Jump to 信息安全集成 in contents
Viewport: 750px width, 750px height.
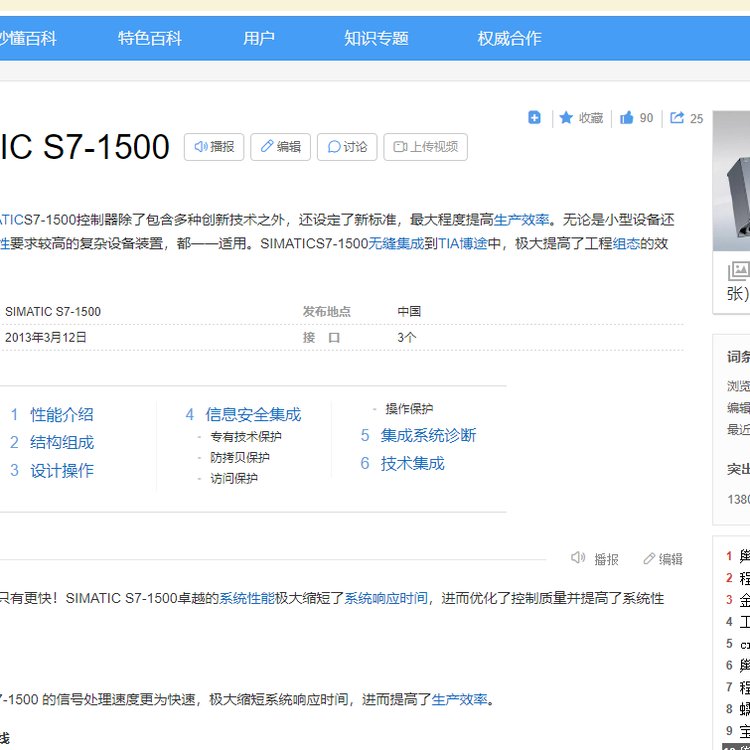coord(252,414)
